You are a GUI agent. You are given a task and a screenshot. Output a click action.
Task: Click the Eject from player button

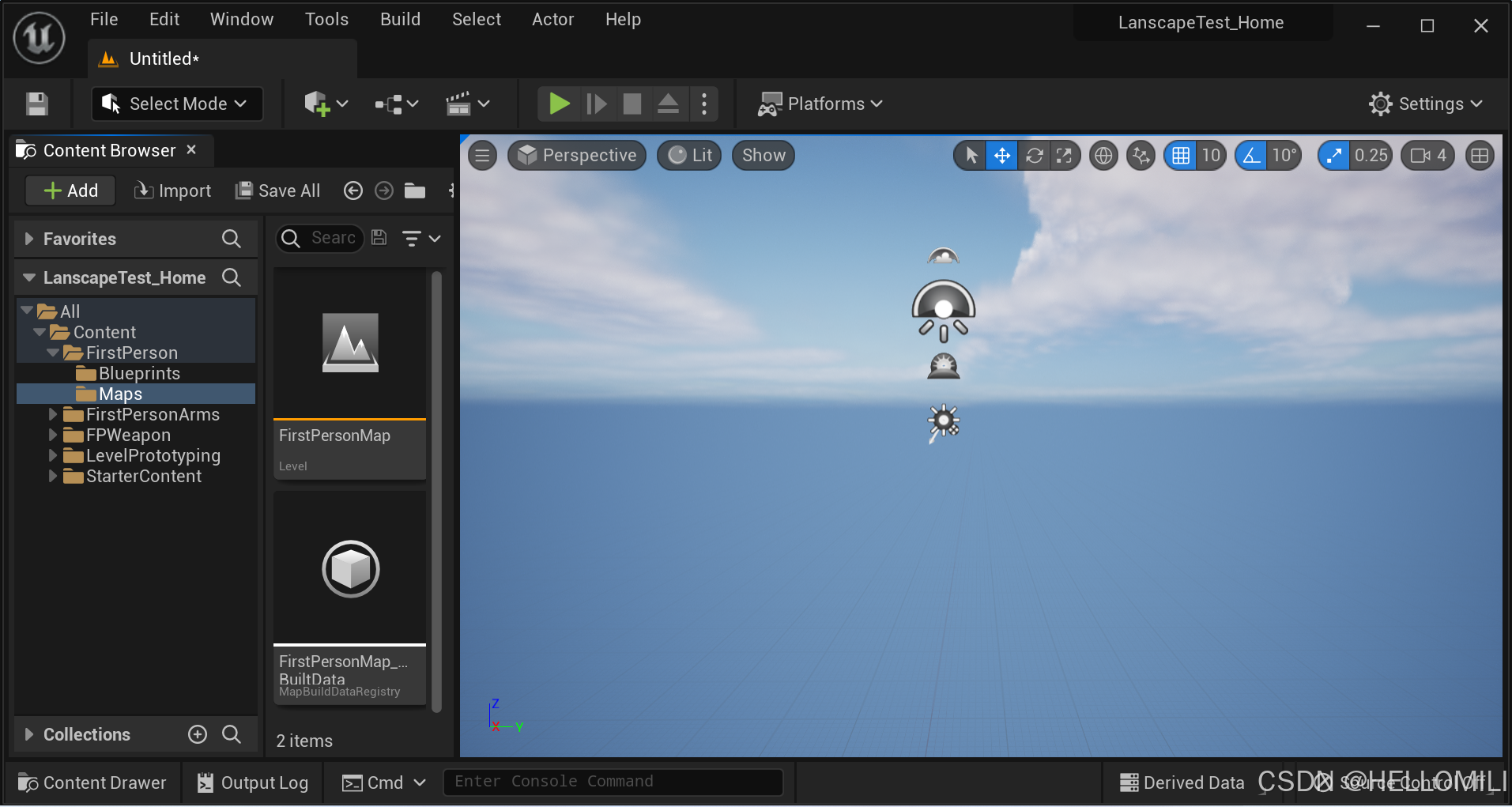click(x=668, y=104)
